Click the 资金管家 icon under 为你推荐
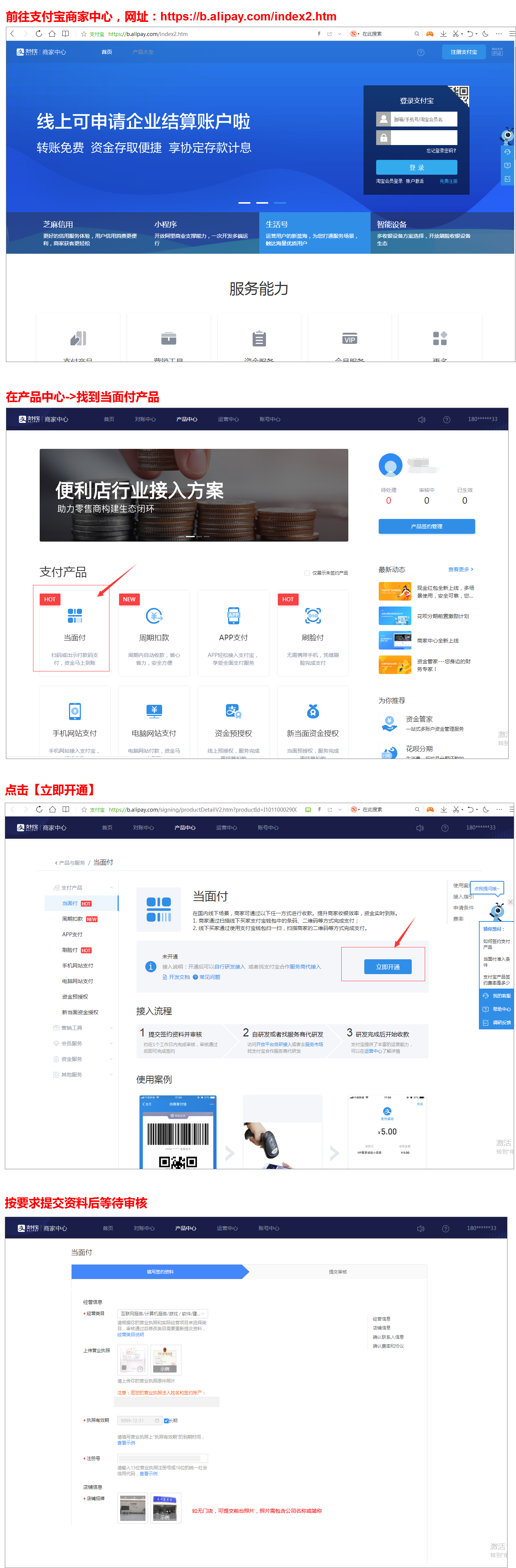516x1568 pixels. pyautogui.click(x=389, y=724)
